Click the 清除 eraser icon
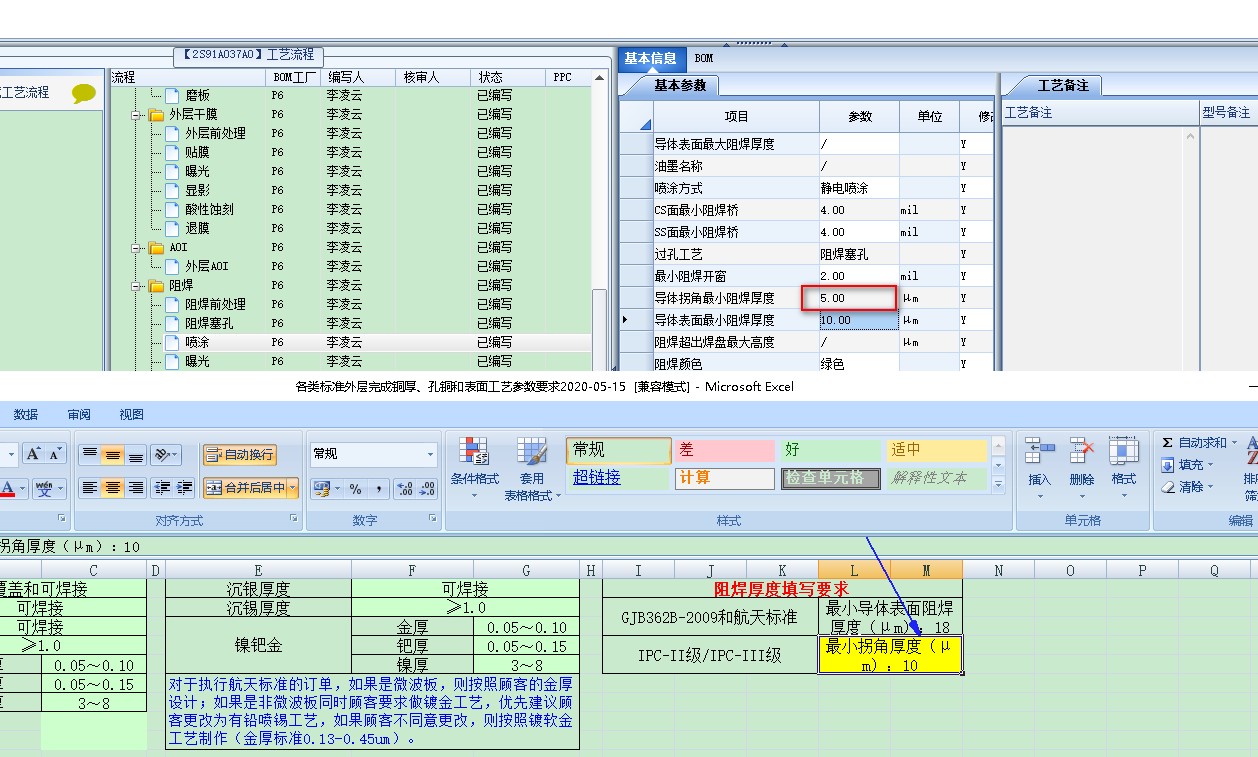 [1168, 487]
